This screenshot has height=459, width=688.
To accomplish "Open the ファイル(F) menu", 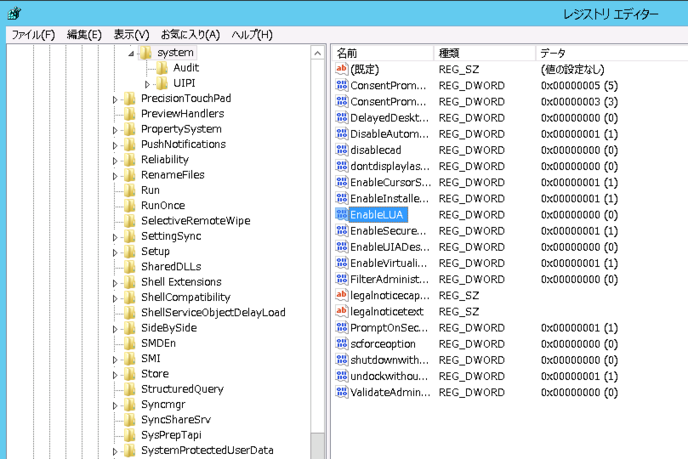I will 33,35.
